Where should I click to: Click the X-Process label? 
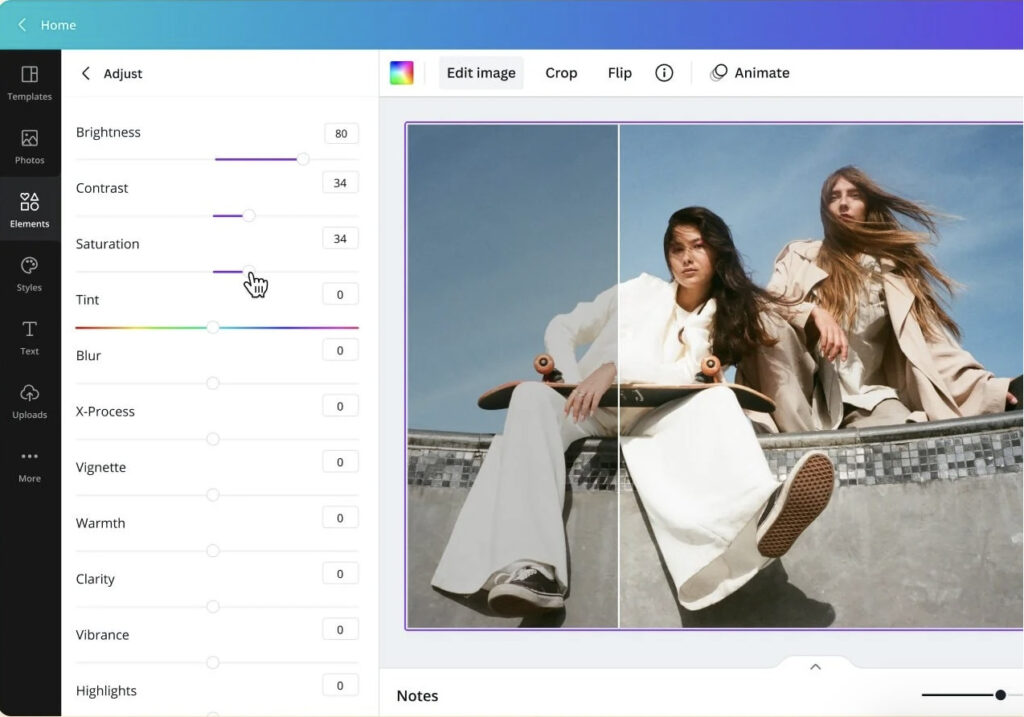click(x=105, y=411)
